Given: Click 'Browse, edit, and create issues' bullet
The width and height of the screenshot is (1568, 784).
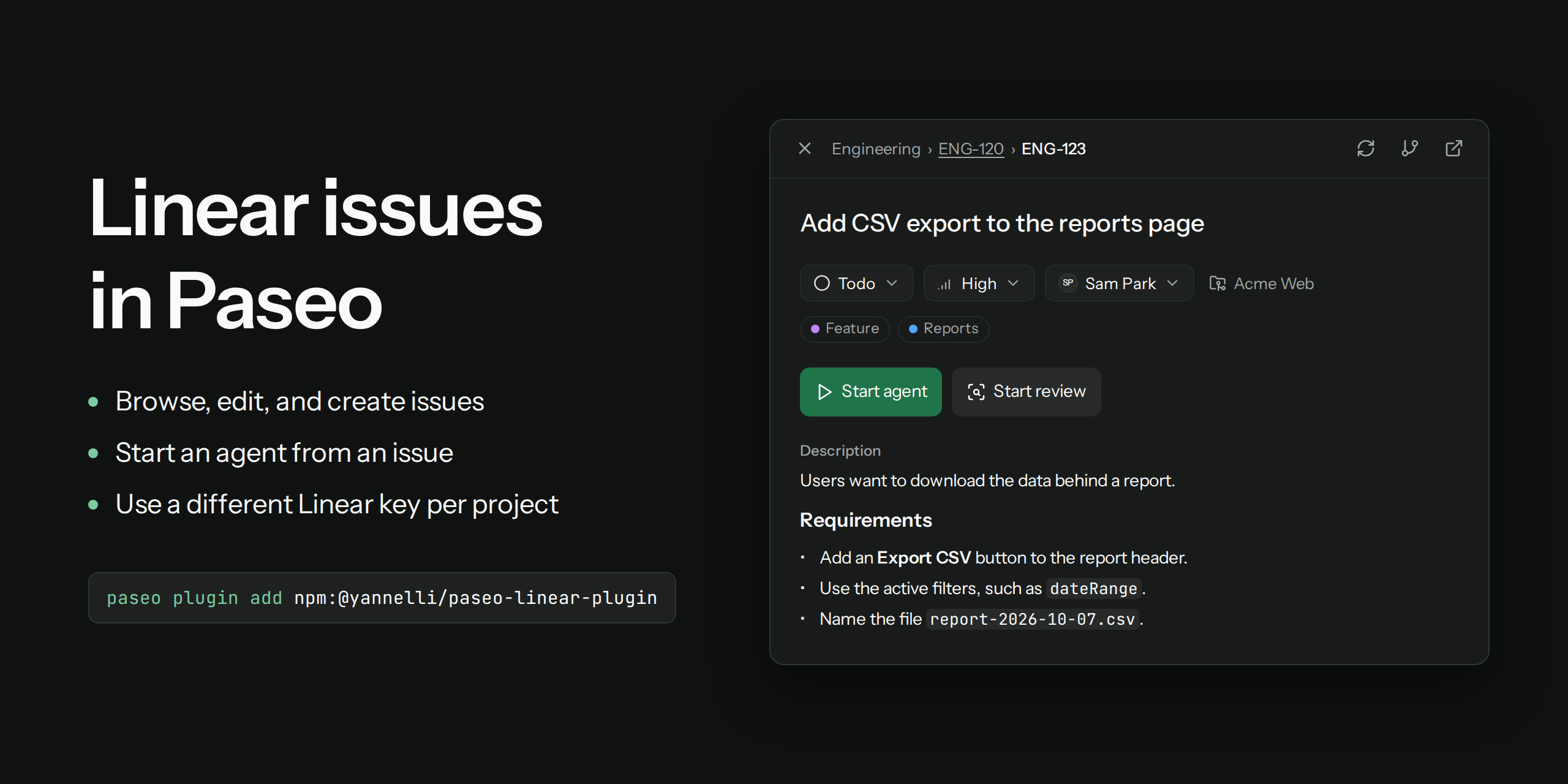Looking at the screenshot, I should [x=300, y=402].
